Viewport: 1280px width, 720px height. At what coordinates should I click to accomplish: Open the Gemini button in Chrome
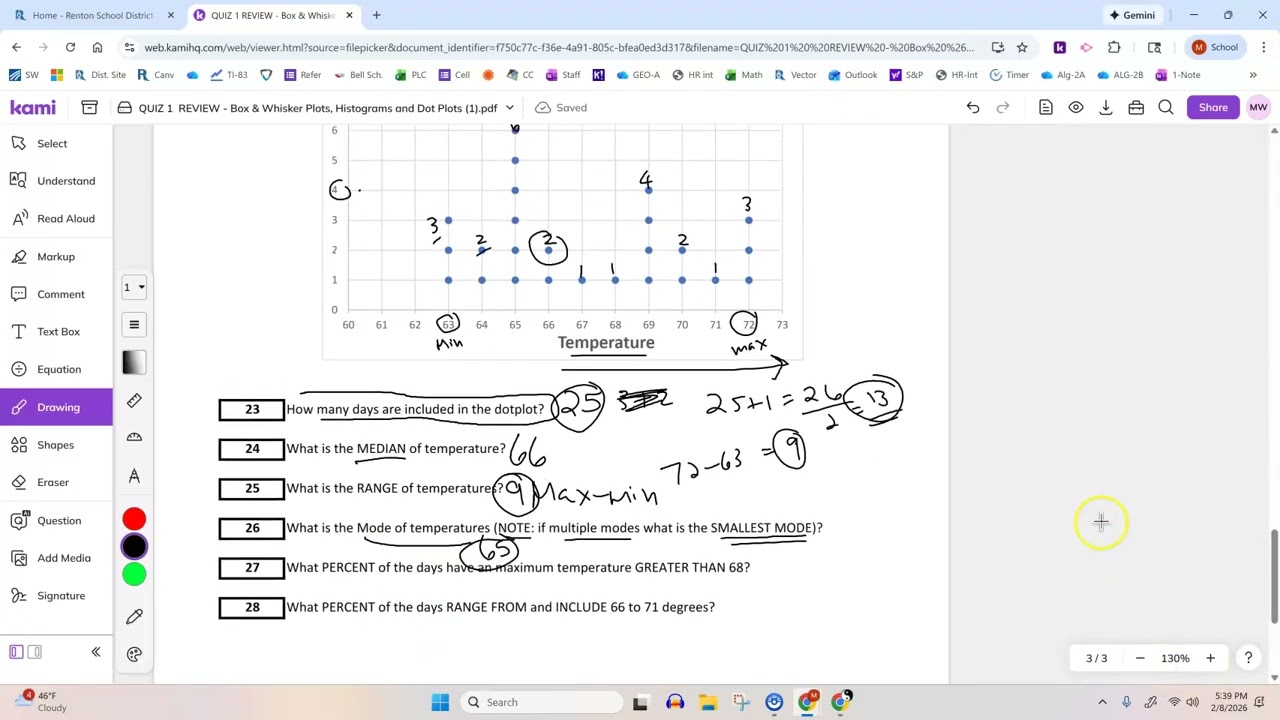point(1132,15)
